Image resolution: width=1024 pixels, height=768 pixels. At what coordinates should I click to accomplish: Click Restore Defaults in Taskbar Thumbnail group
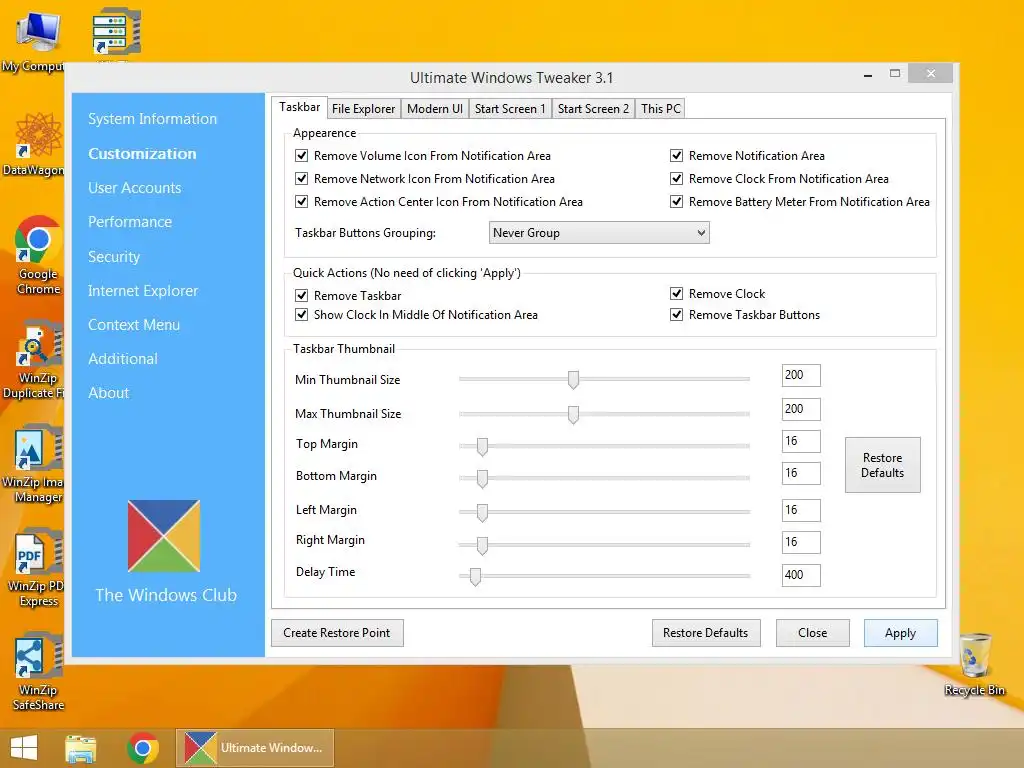882,465
